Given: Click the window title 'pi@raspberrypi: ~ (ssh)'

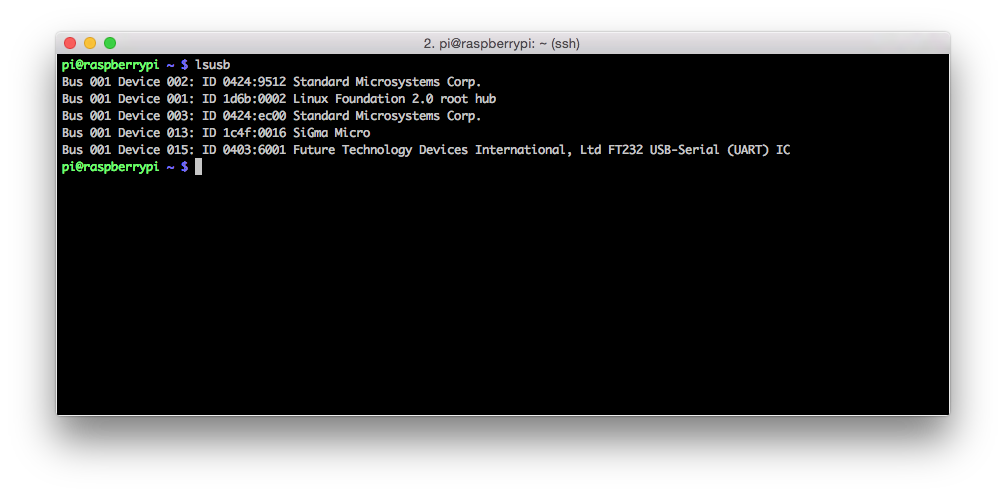Looking at the screenshot, I should (502, 44).
